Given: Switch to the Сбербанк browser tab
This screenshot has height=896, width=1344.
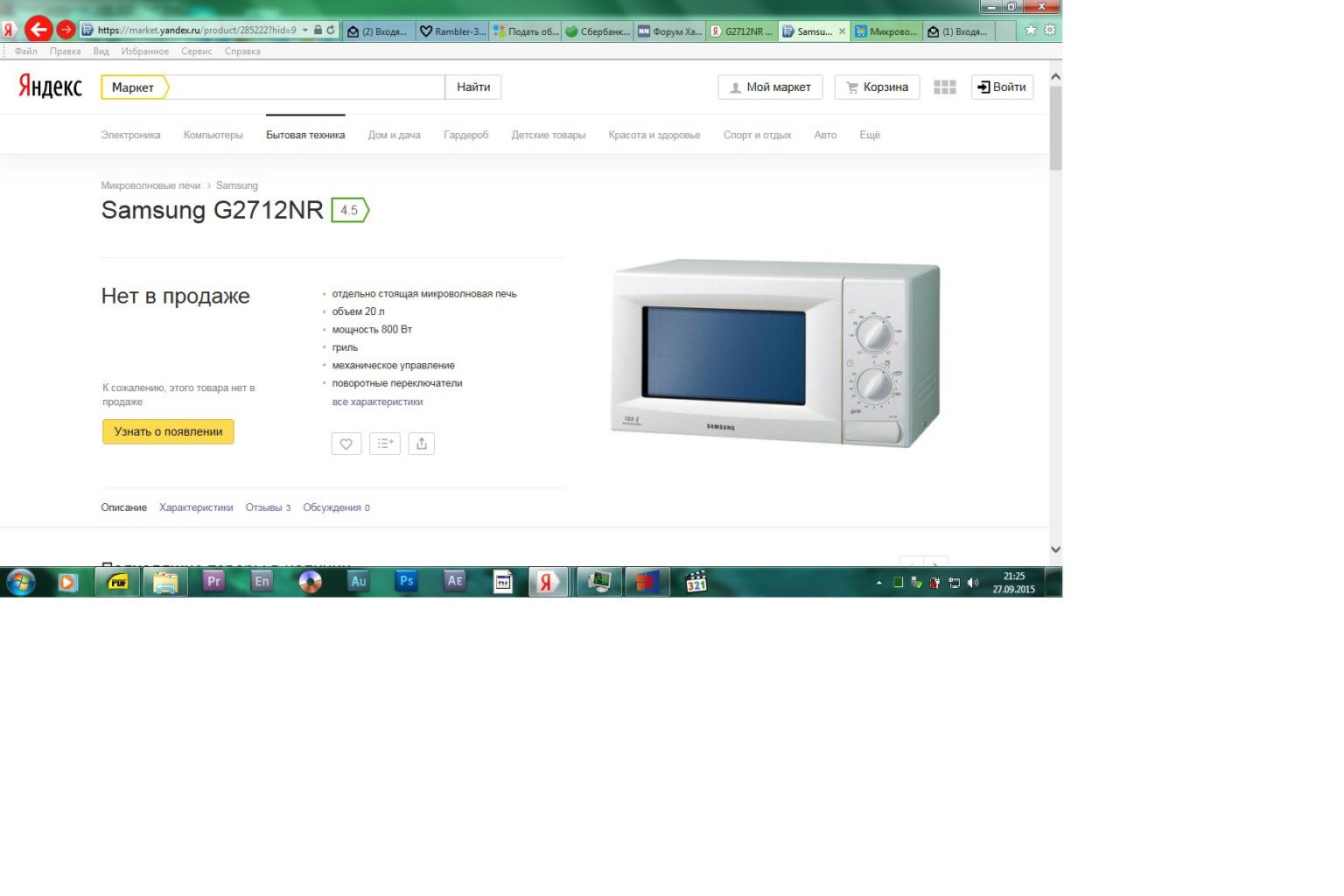Looking at the screenshot, I should tap(598, 31).
